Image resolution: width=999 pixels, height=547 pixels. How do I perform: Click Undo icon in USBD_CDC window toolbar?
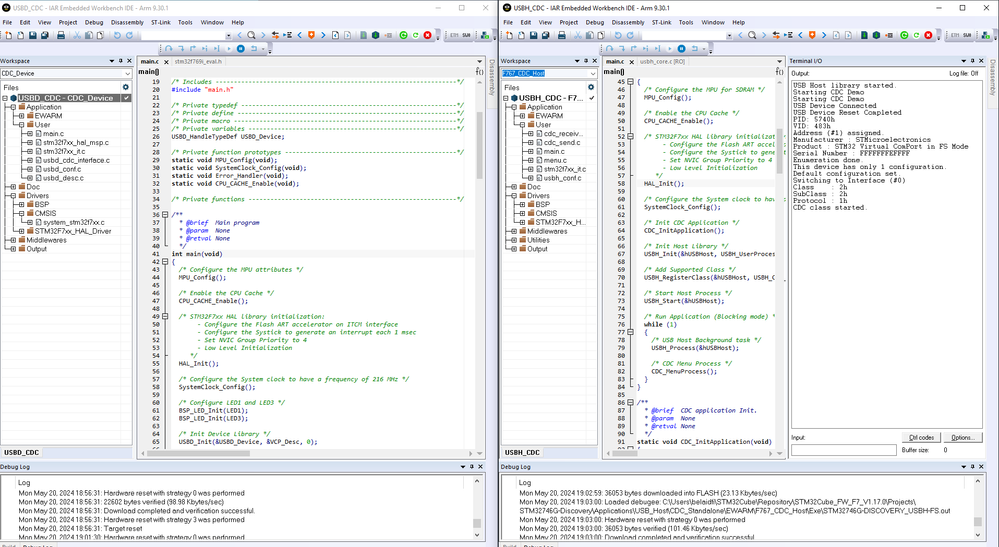point(117,35)
